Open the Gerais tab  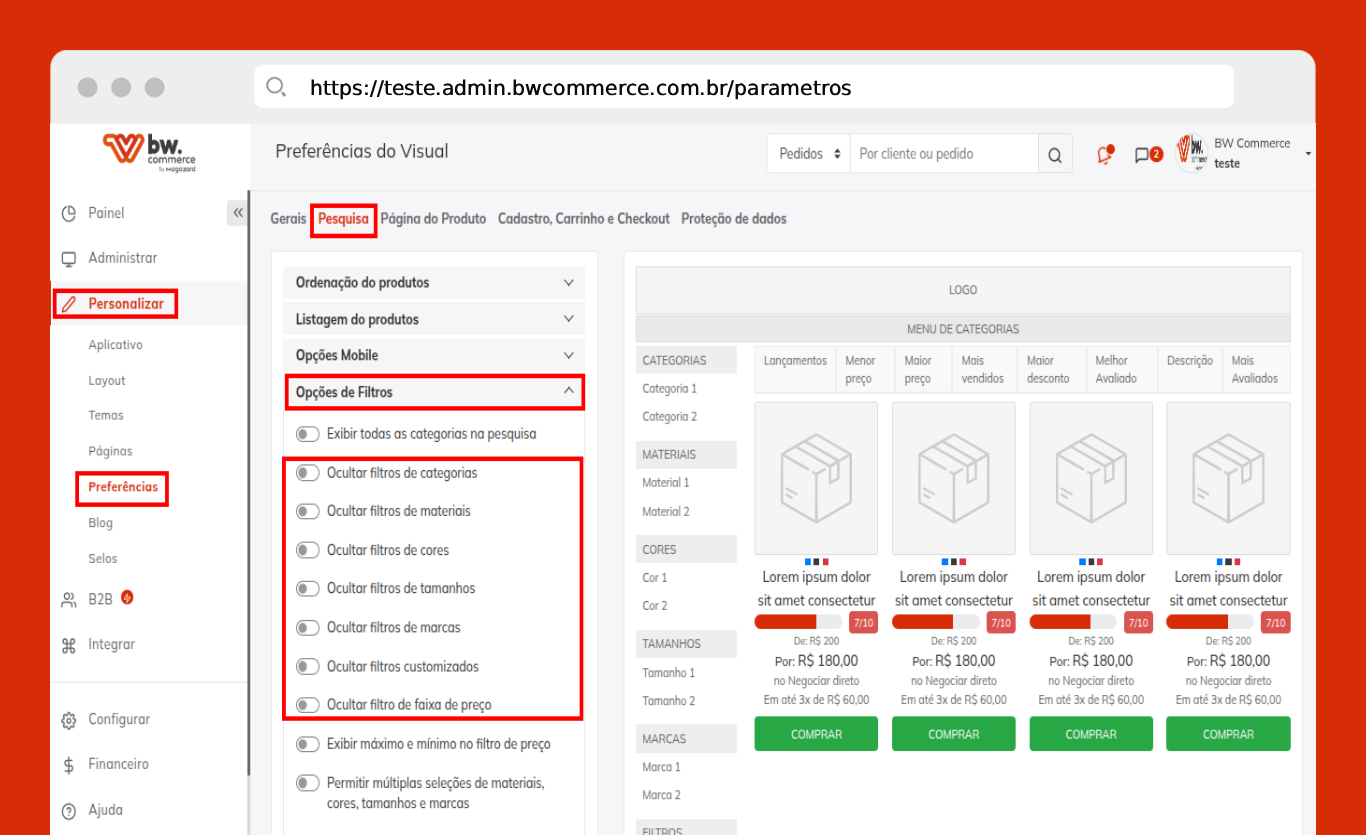point(288,219)
